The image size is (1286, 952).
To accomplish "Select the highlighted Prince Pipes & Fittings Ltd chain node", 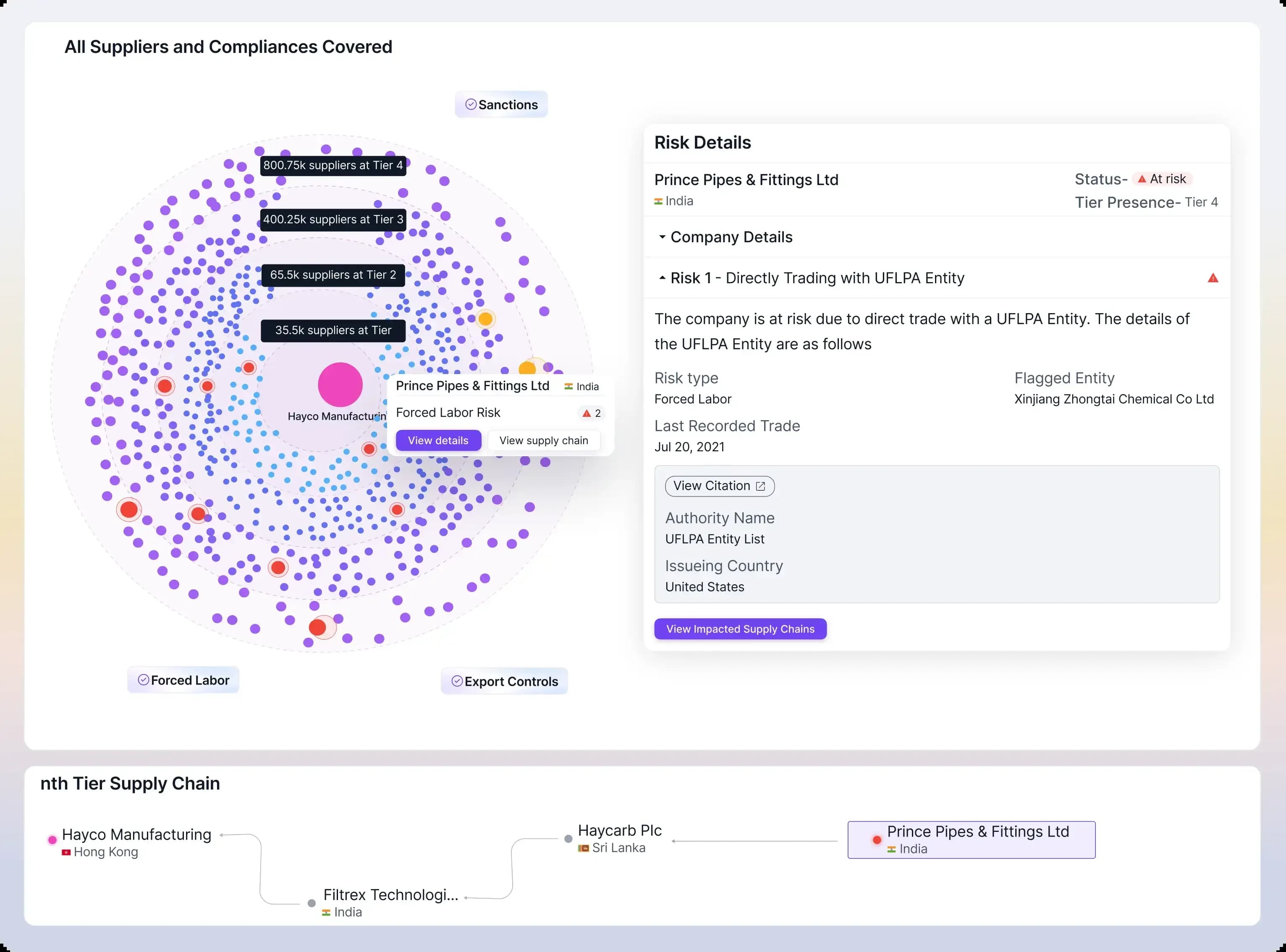I will tap(971, 840).
